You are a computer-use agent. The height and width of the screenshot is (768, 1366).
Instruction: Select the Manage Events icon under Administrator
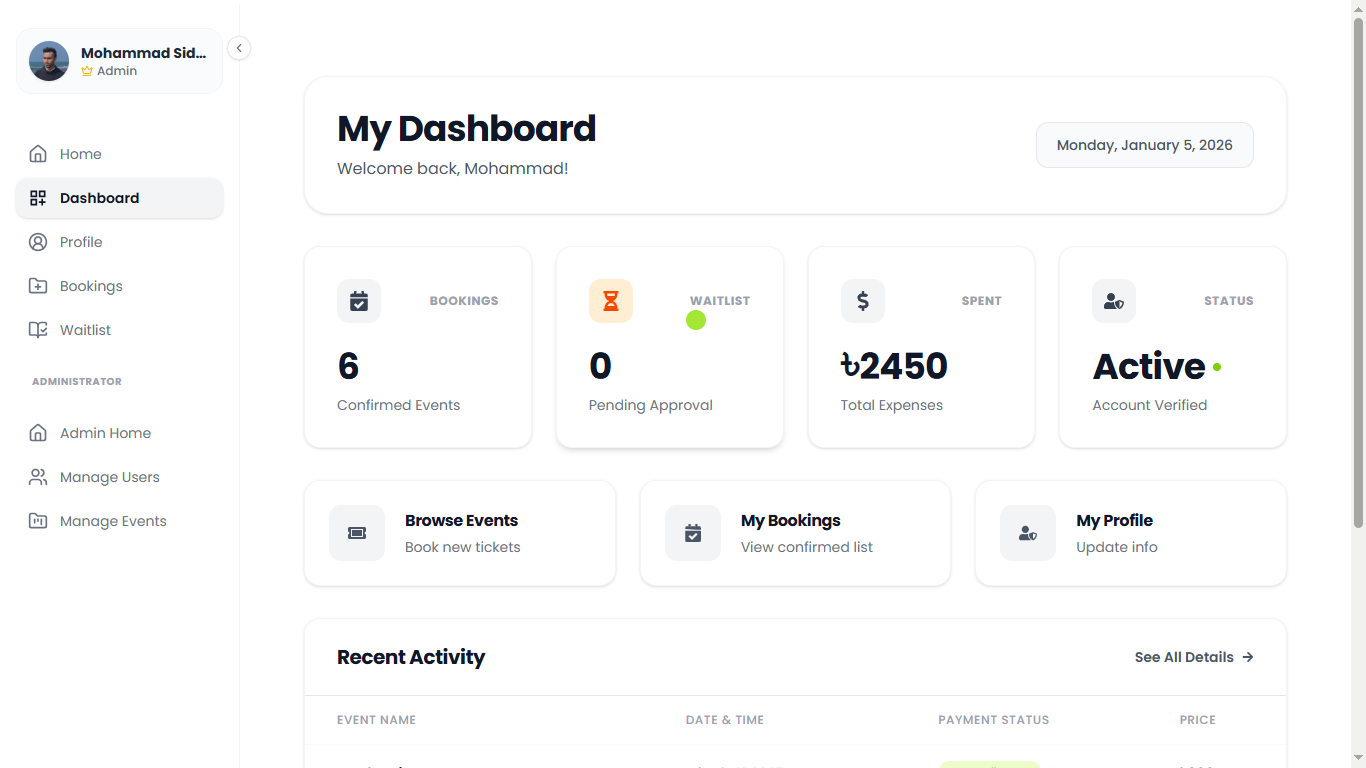click(x=38, y=520)
